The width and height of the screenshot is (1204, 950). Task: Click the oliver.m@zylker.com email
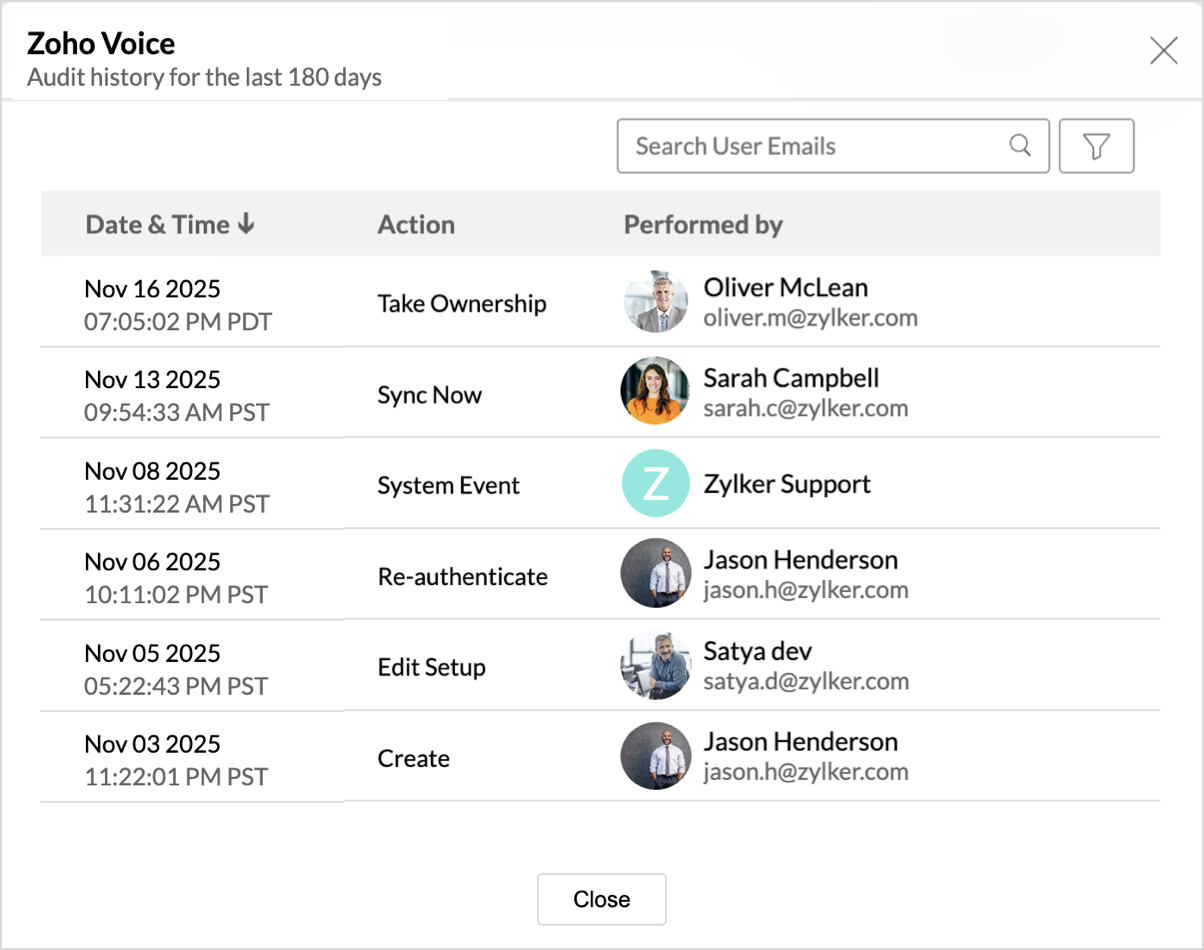click(810, 318)
